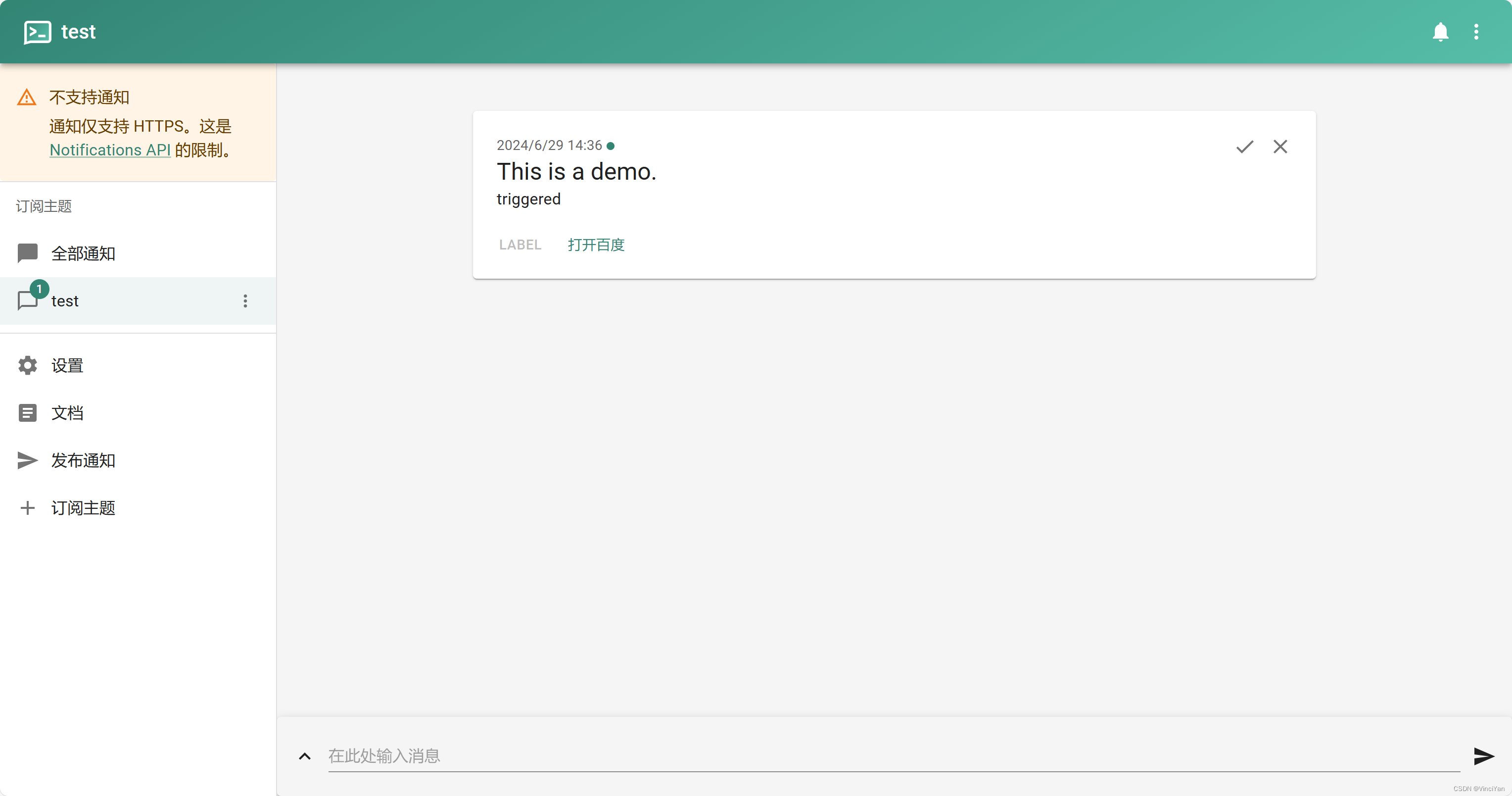
Task: Mark the demo notification as read
Action: tap(1244, 146)
